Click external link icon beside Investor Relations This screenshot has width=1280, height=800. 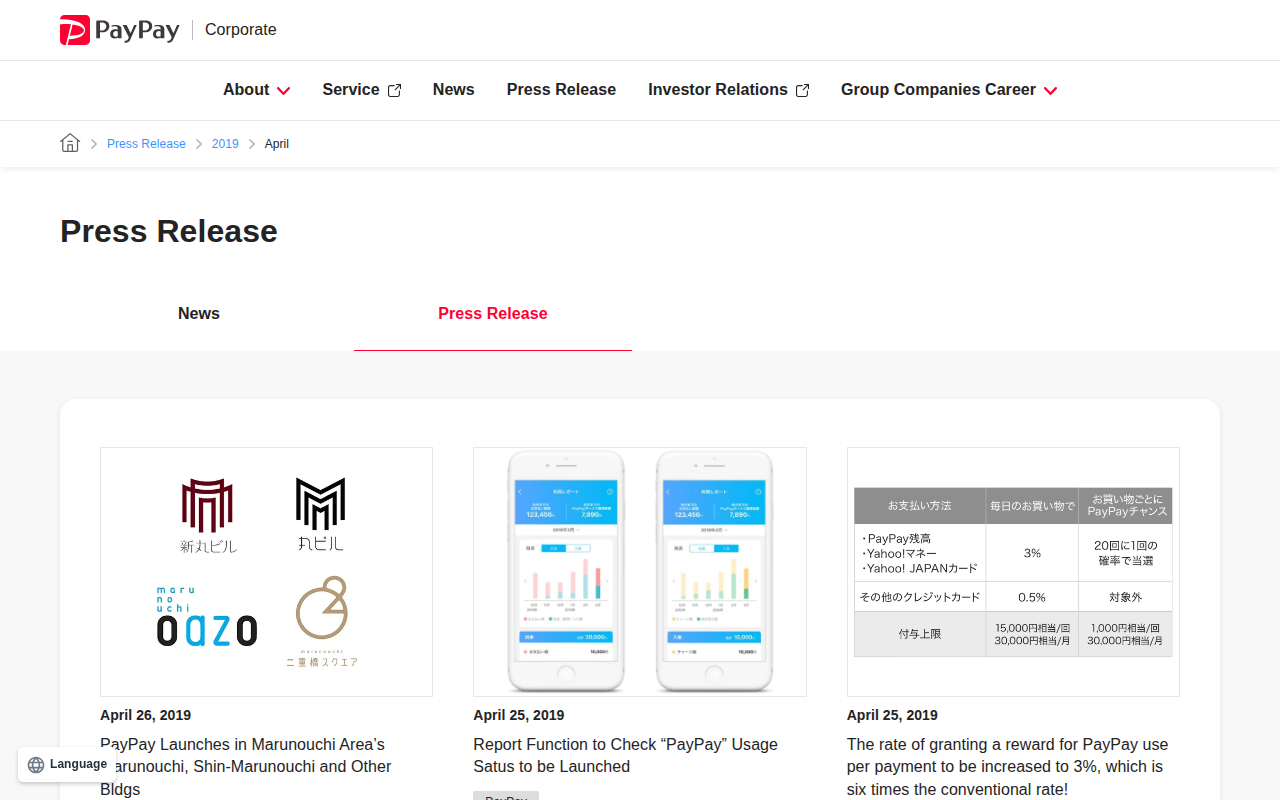coord(802,90)
